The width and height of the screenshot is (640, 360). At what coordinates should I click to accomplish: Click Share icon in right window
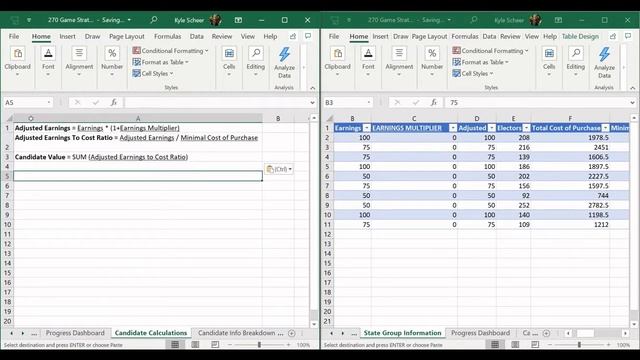click(x=613, y=36)
